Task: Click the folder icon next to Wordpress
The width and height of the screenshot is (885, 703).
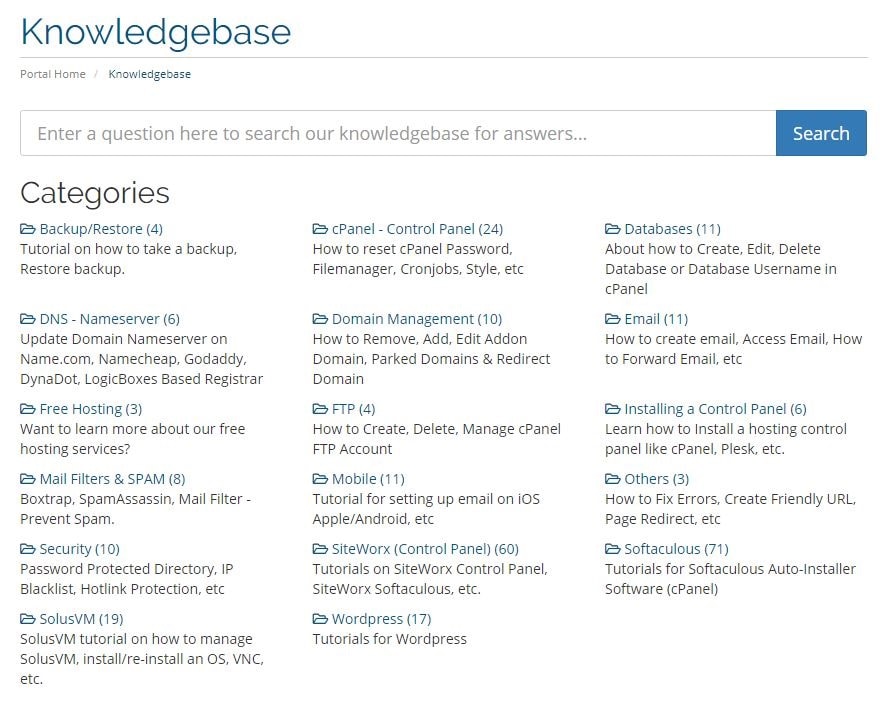Action: [x=320, y=619]
